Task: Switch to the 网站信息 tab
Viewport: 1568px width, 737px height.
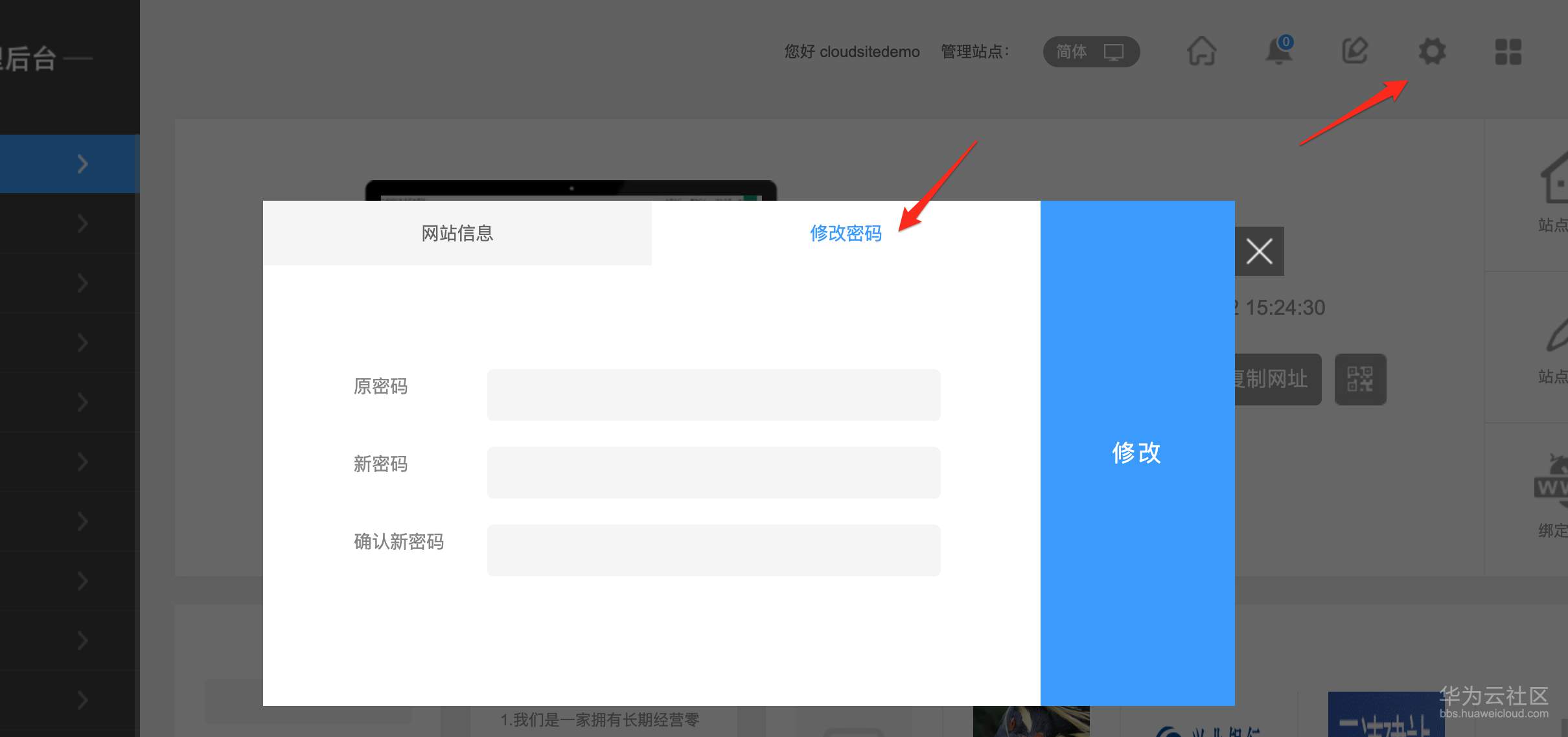Action: (x=457, y=233)
